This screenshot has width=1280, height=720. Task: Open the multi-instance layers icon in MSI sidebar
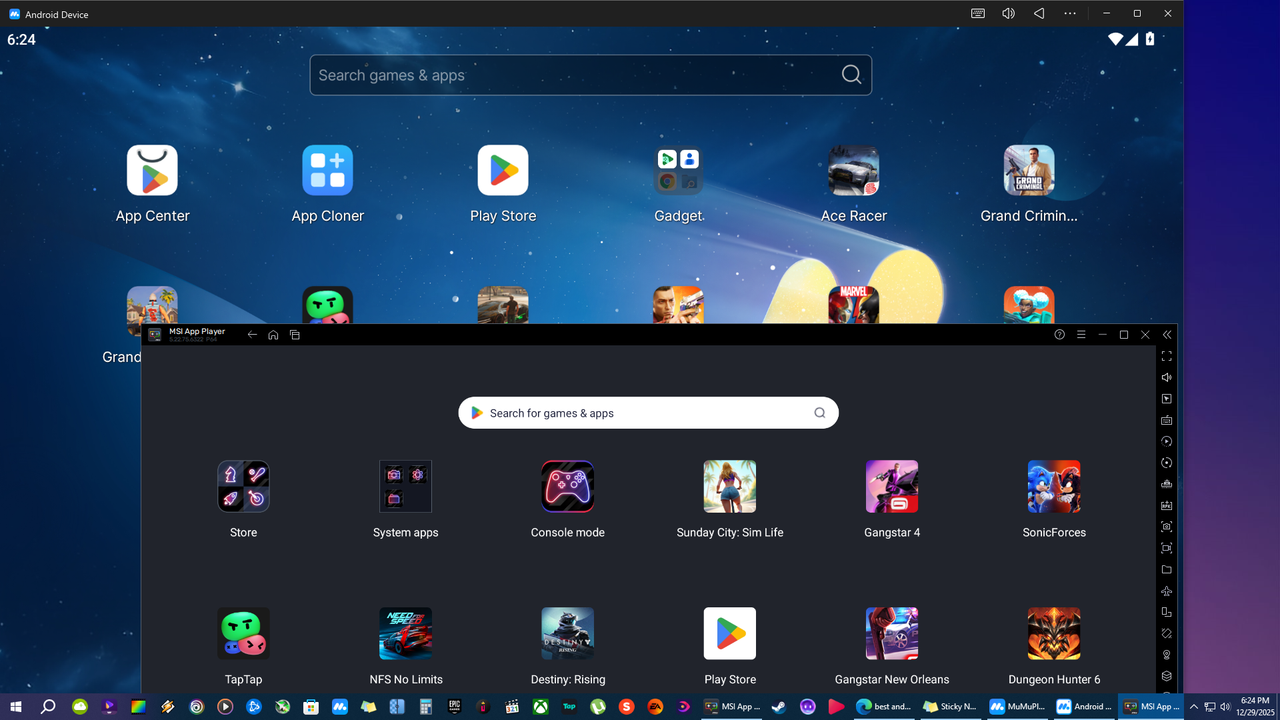1166,676
